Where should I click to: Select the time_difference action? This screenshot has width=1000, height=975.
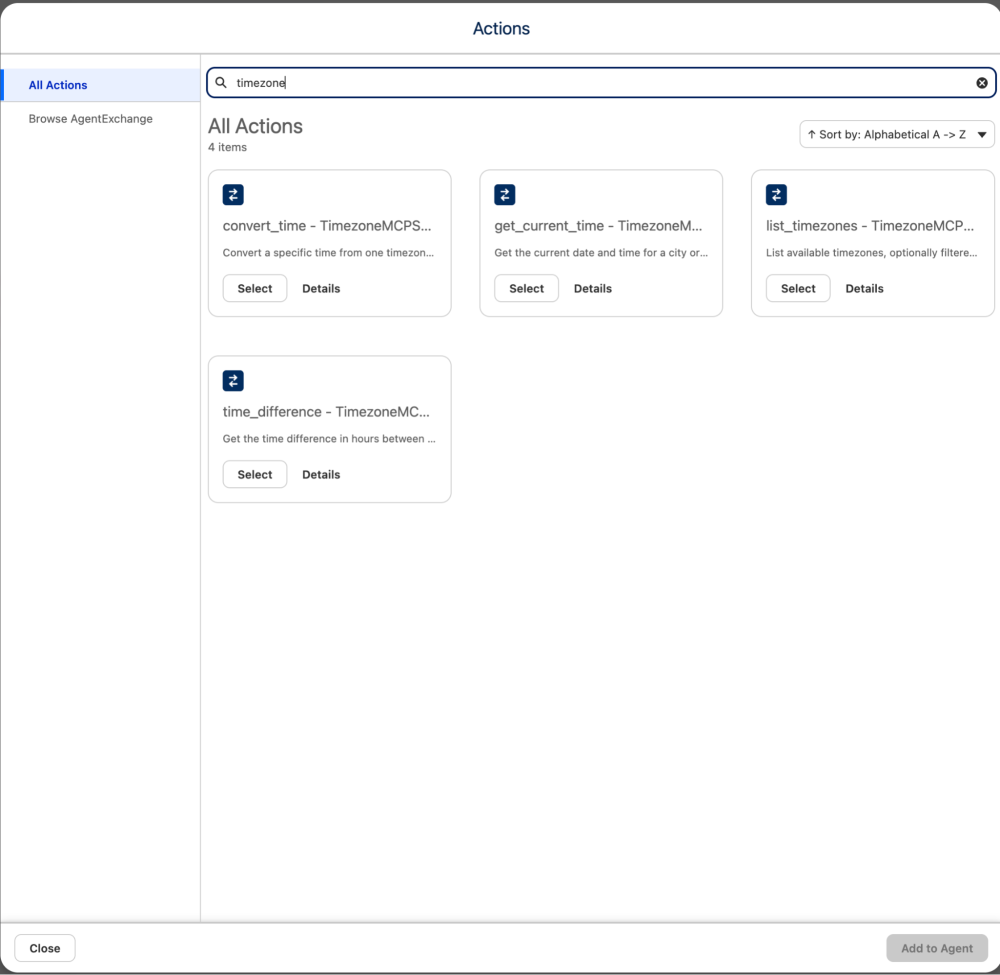pos(254,474)
